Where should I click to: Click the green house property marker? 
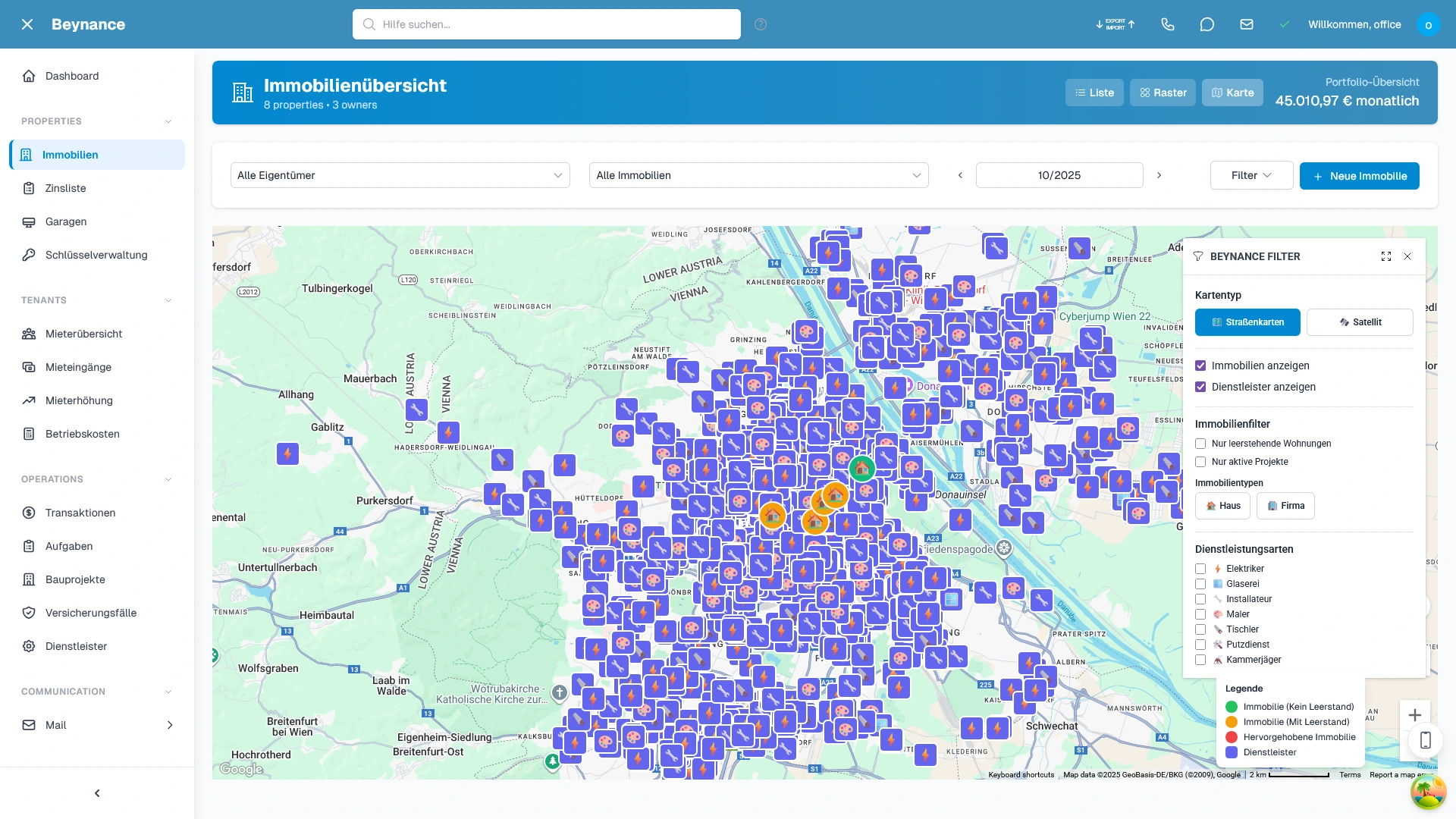[862, 469]
